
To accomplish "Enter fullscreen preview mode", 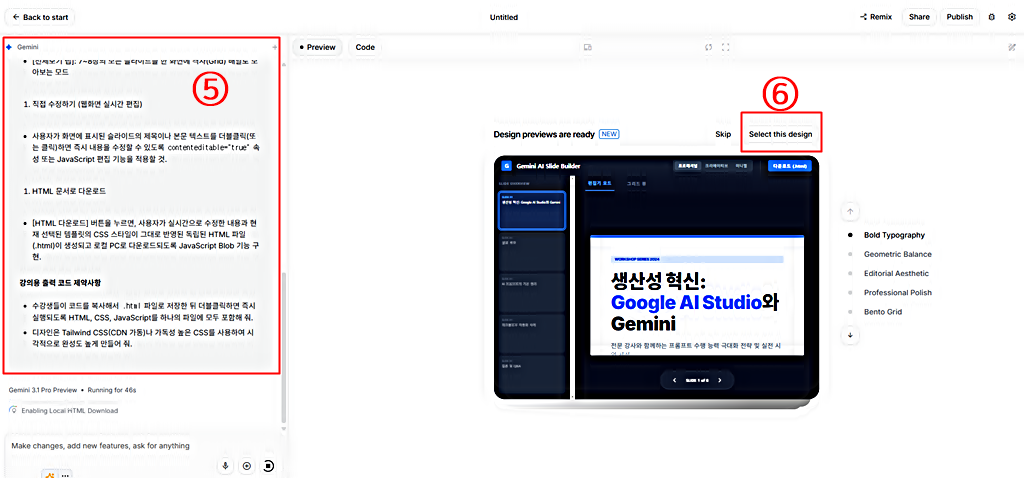I will point(726,47).
